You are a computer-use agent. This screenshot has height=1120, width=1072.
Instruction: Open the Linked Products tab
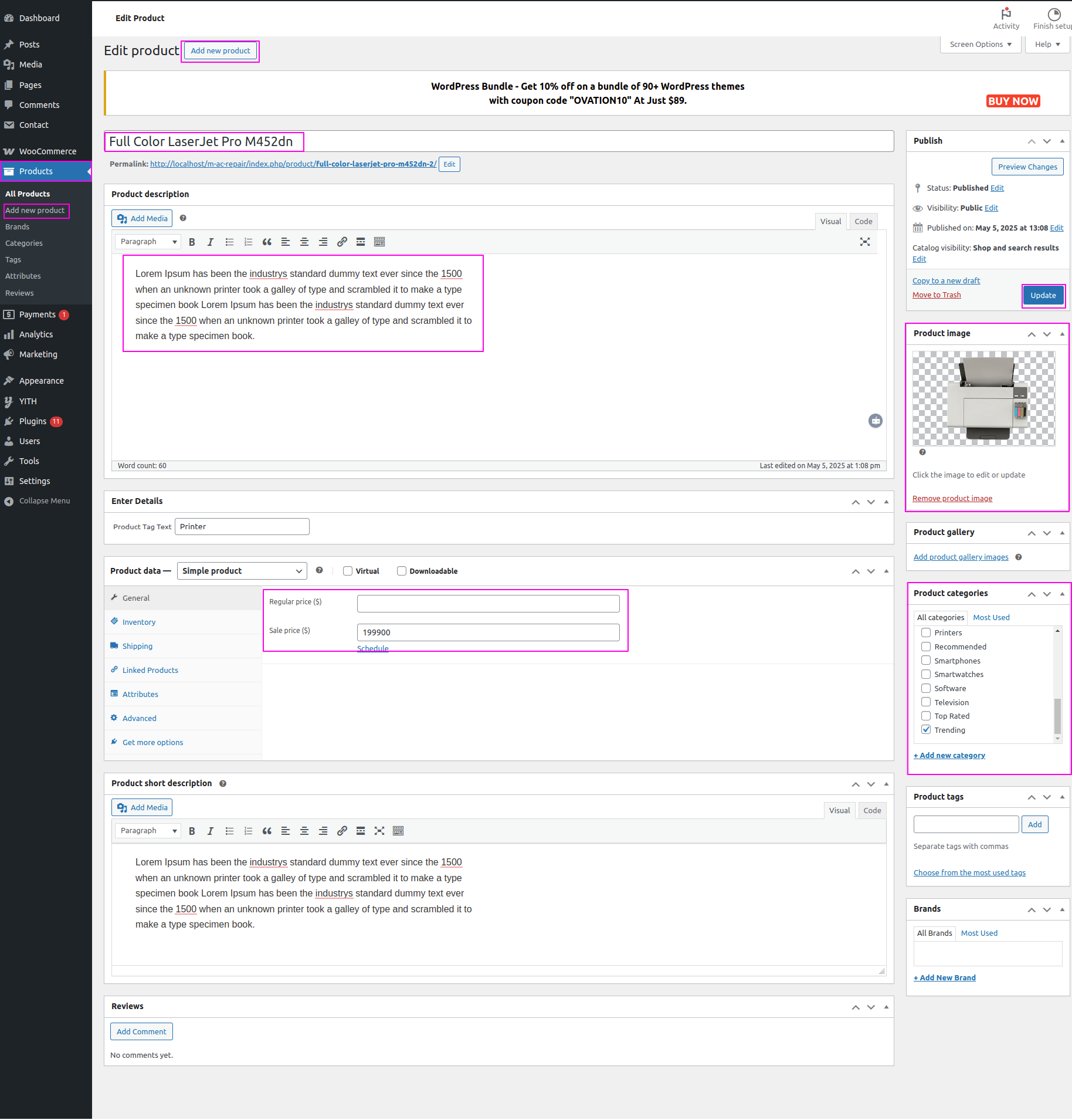tap(150, 670)
